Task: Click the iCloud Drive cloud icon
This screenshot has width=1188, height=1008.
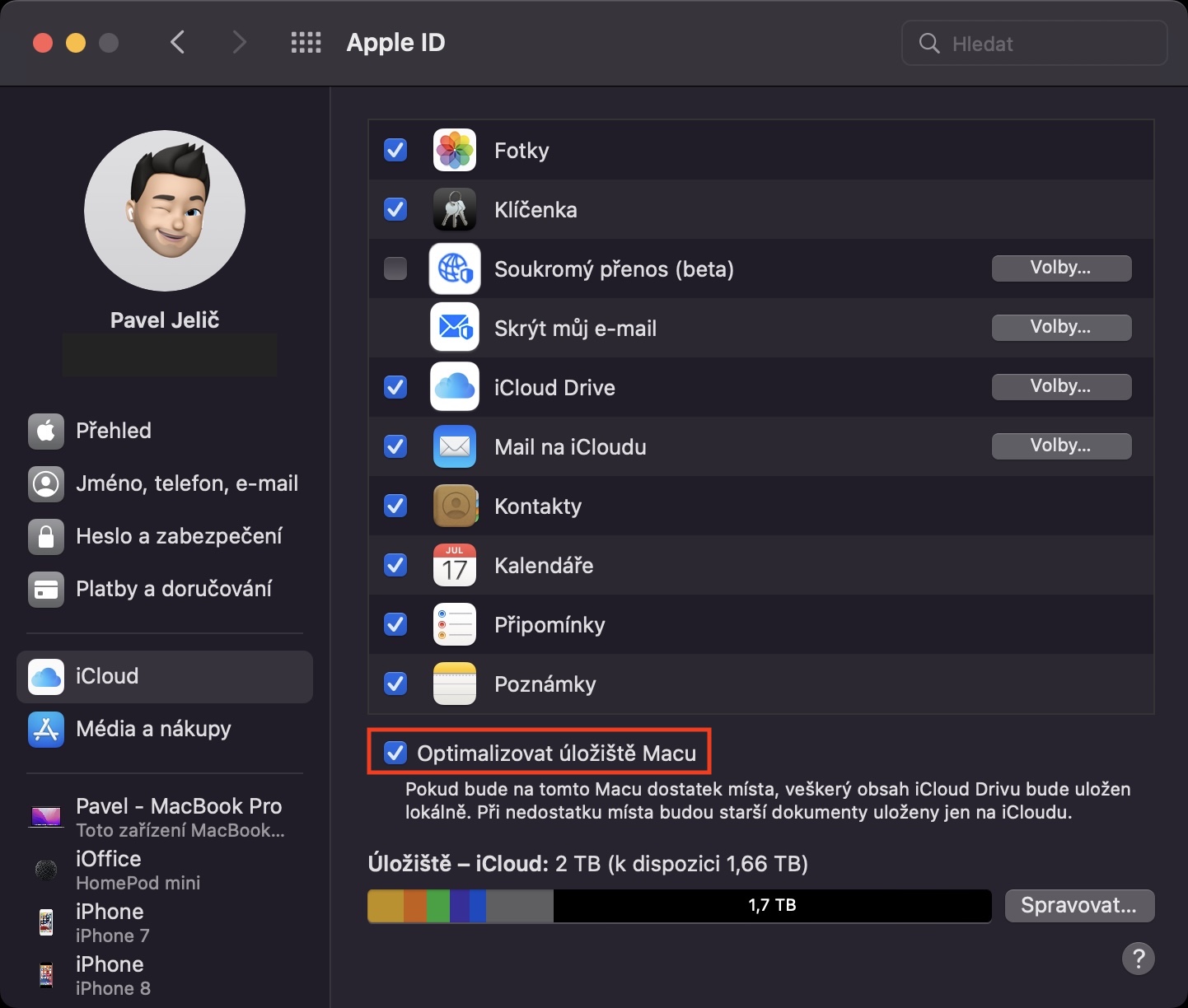Action: (455, 387)
